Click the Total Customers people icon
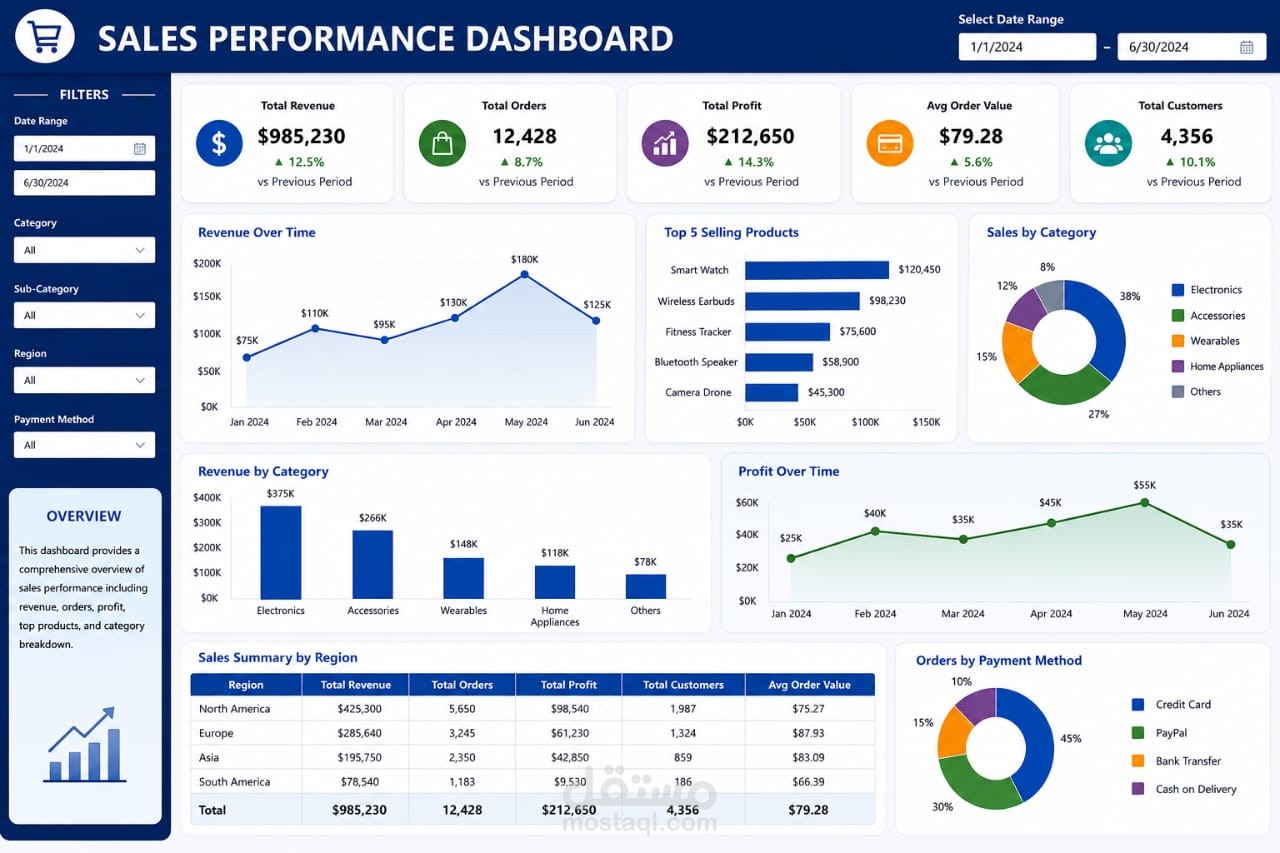This screenshot has height=853, width=1280. (x=1108, y=143)
